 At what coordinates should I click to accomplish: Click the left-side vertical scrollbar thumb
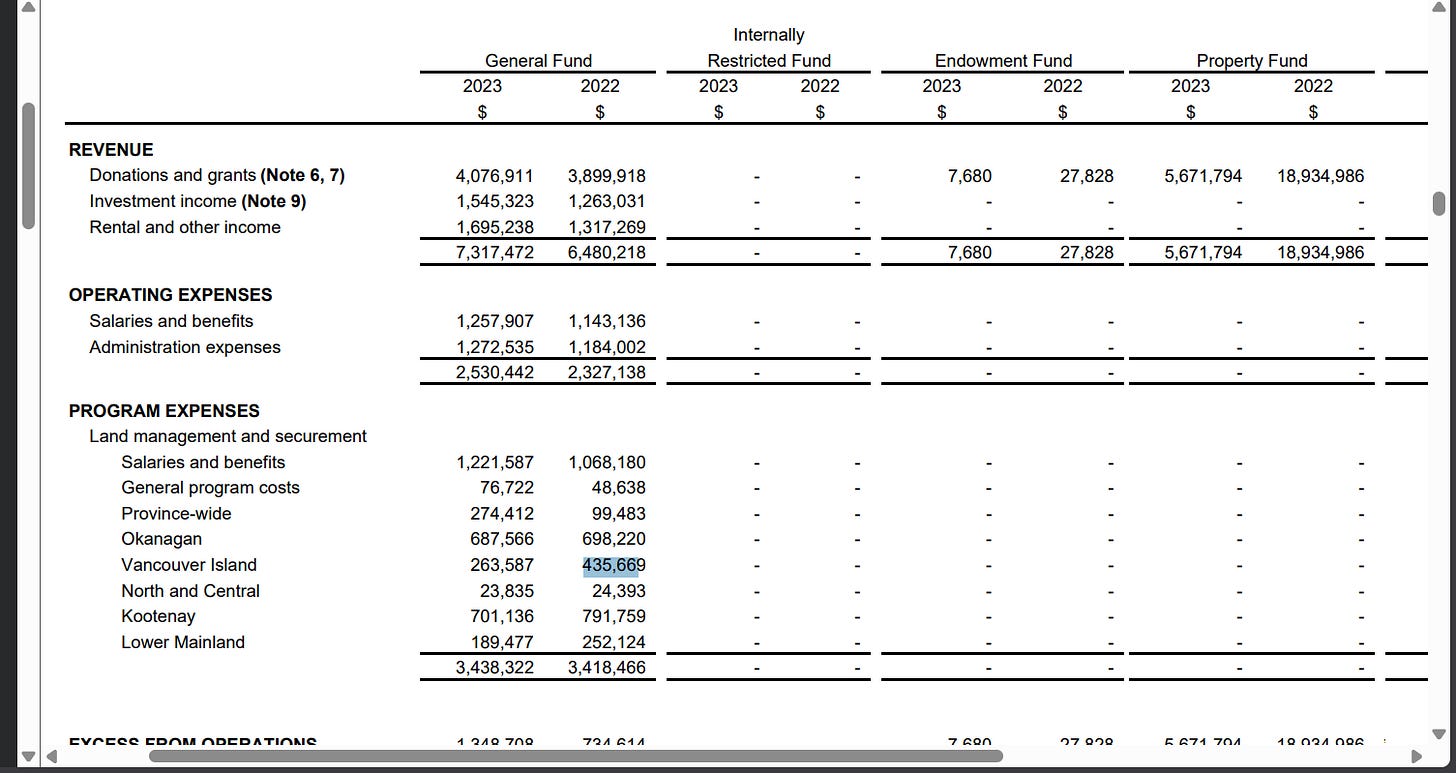coord(29,165)
